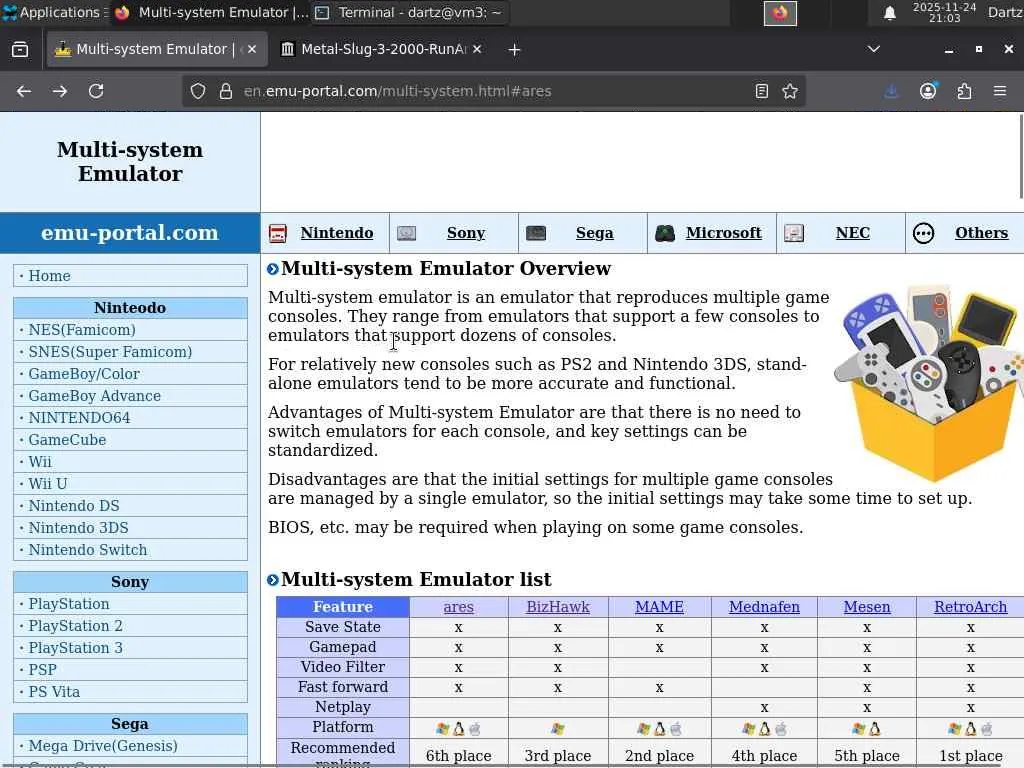Open the Firefox hamburger menu

point(1000,91)
